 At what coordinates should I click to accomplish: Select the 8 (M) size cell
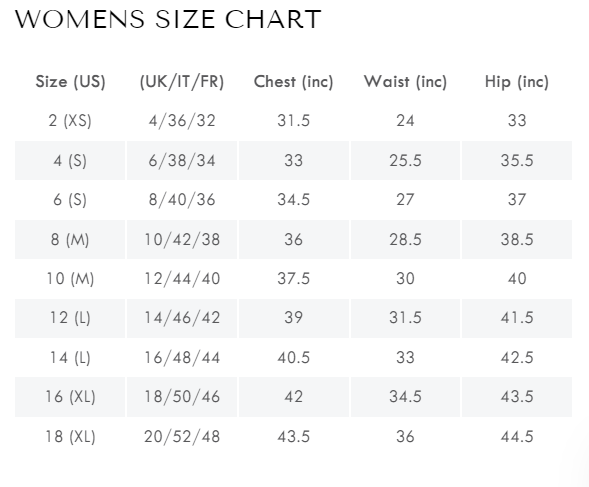70,239
